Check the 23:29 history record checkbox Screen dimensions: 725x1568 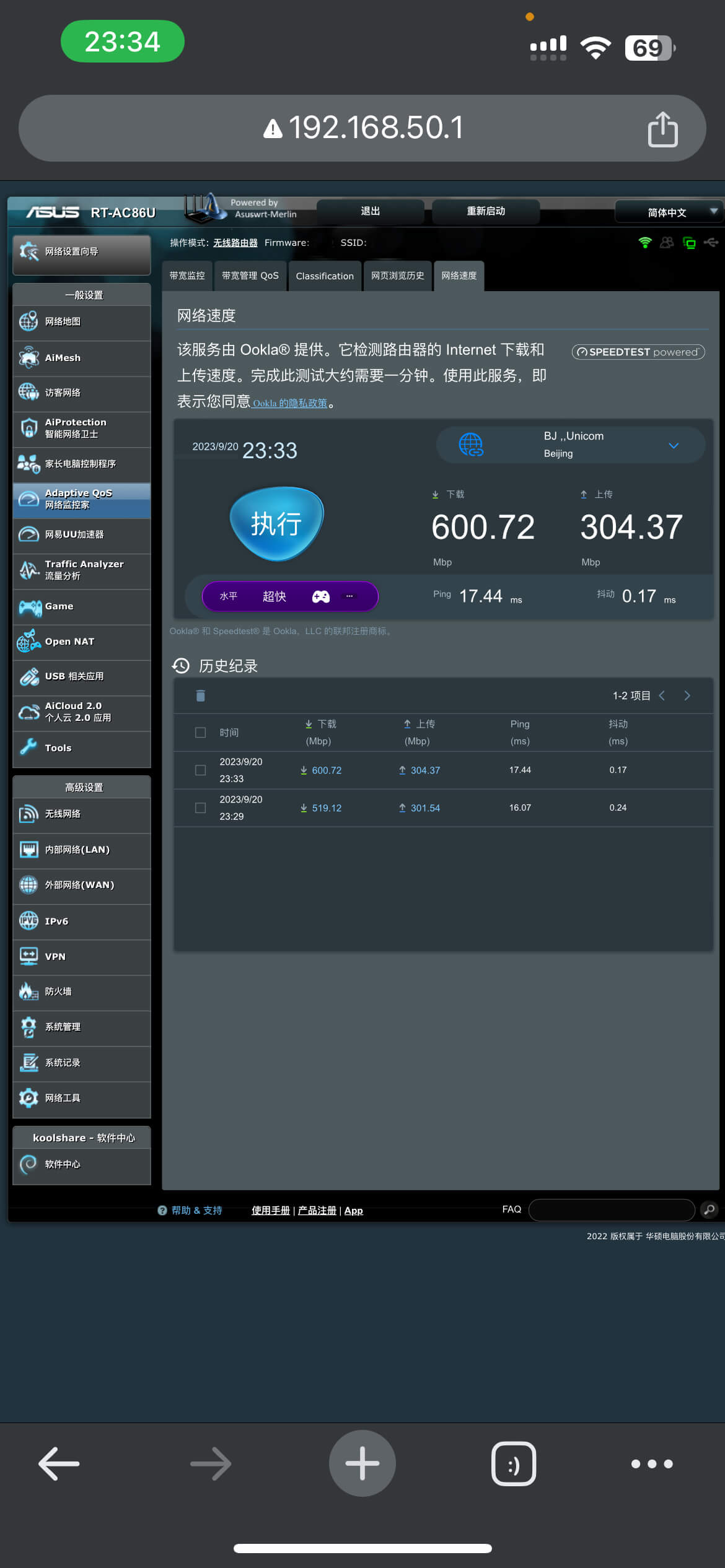(200, 808)
